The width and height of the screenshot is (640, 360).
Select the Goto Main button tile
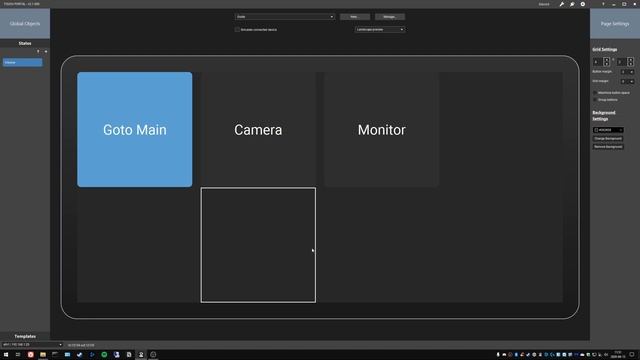click(135, 129)
